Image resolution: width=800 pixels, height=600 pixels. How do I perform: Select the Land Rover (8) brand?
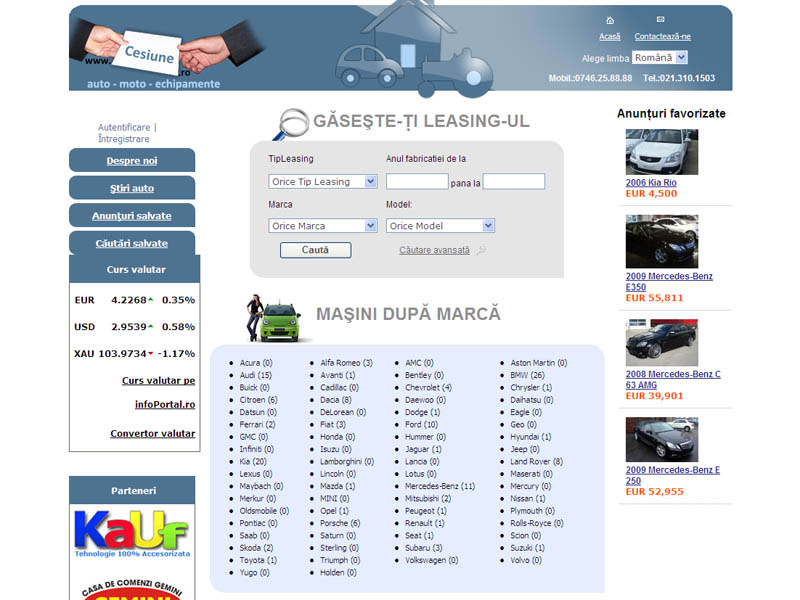click(x=537, y=461)
